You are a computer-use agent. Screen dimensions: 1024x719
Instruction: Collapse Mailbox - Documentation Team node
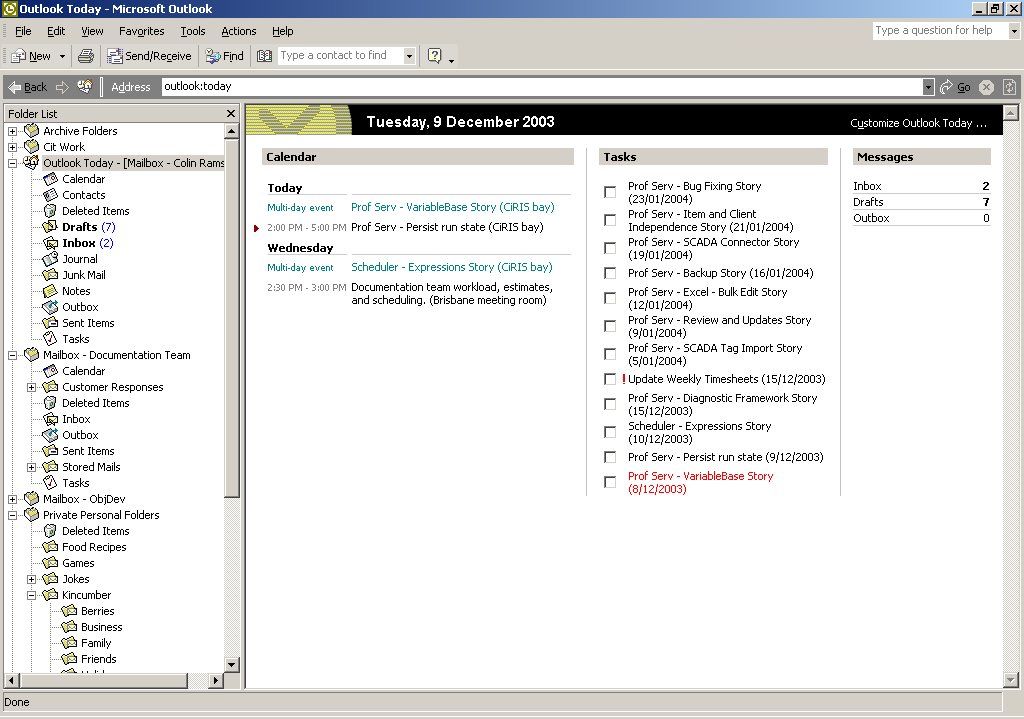pos(12,355)
